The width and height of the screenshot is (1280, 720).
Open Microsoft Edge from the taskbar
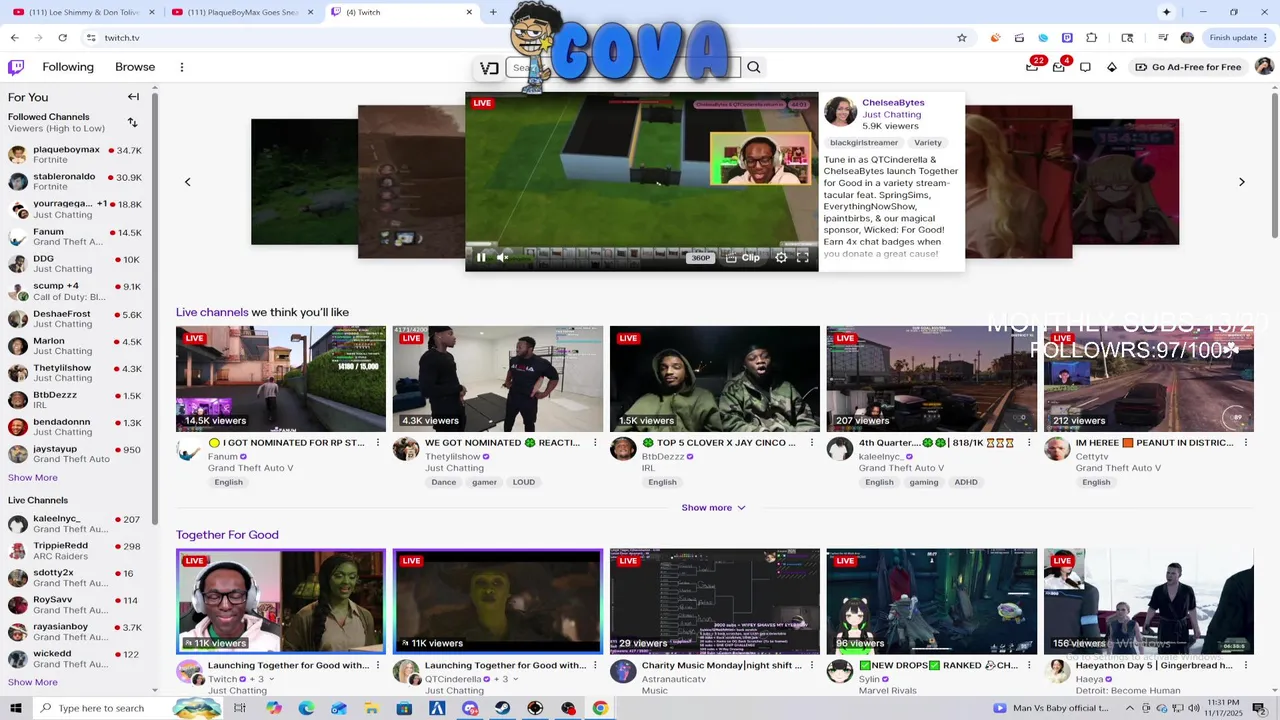[x=306, y=708]
